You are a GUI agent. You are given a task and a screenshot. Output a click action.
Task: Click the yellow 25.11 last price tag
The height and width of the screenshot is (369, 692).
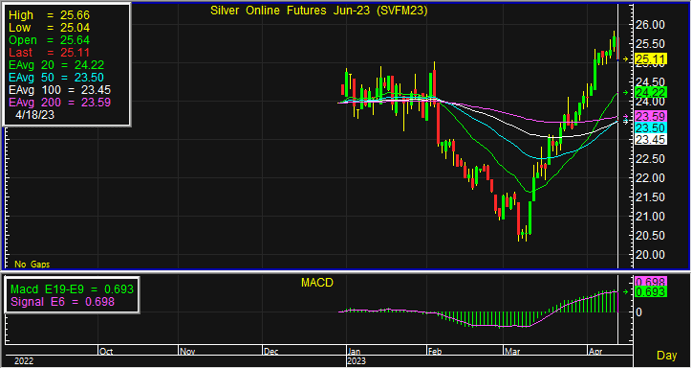pyautogui.click(x=651, y=59)
